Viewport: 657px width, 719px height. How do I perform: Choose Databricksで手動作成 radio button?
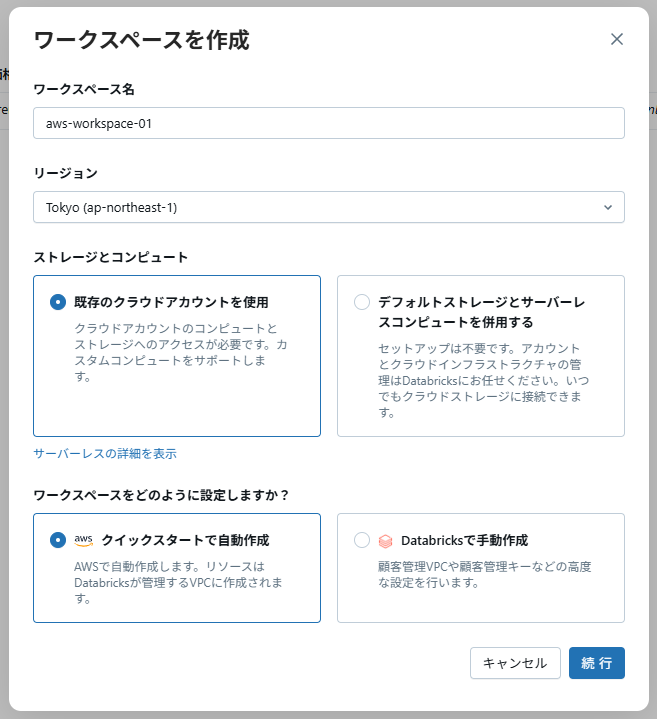[x=362, y=540]
